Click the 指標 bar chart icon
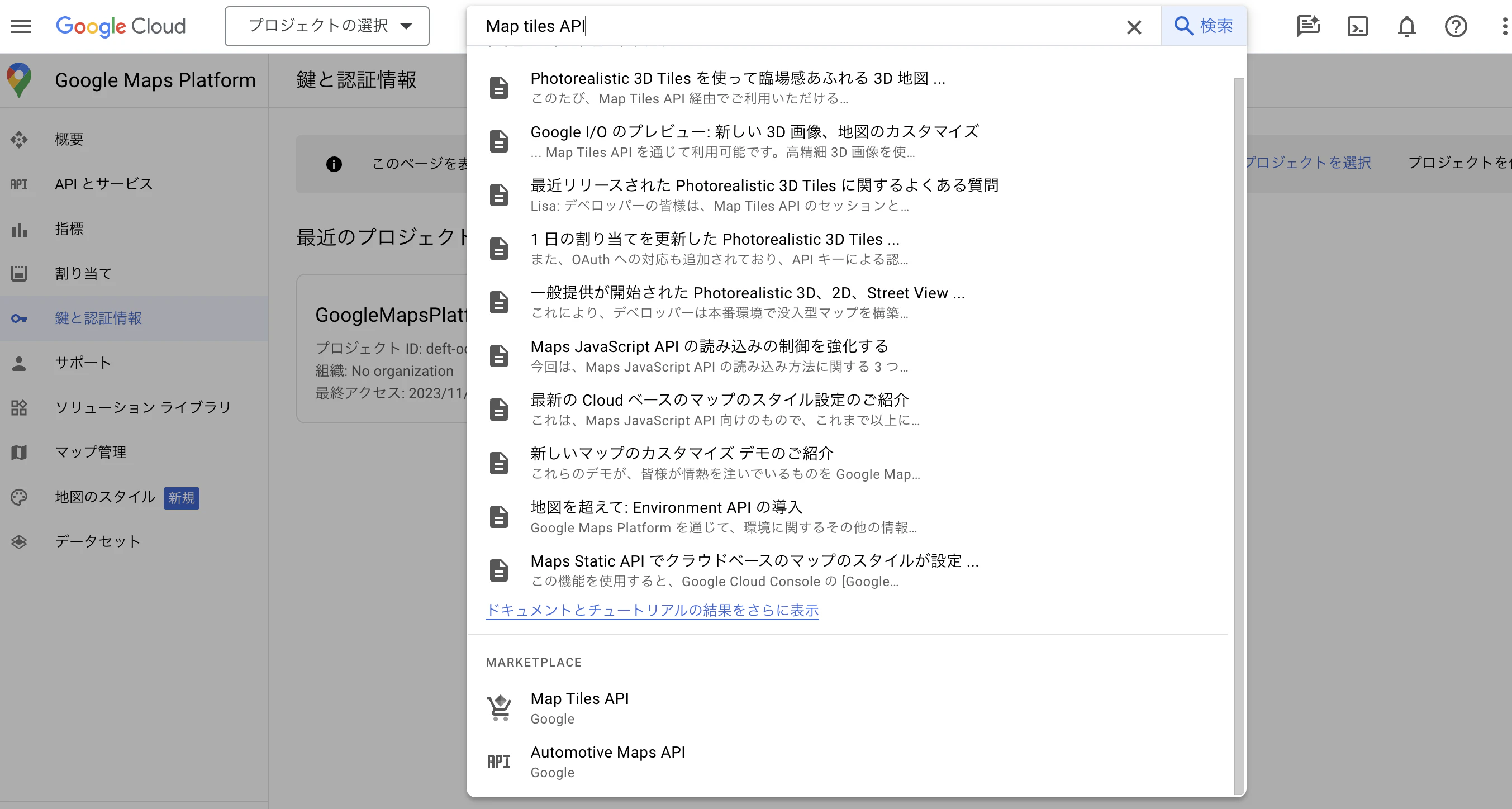Image resolution: width=1512 pixels, height=809 pixels. click(19, 230)
